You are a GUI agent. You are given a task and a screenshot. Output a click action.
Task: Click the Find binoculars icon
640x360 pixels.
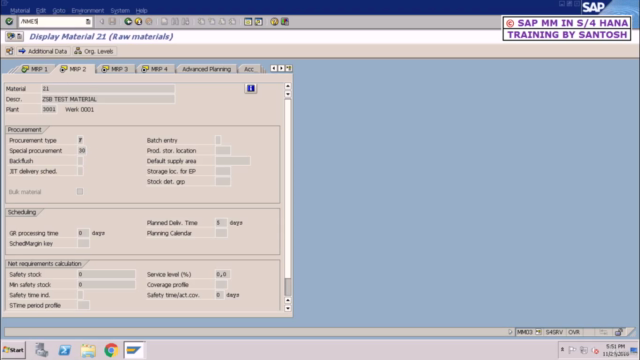point(175,22)
